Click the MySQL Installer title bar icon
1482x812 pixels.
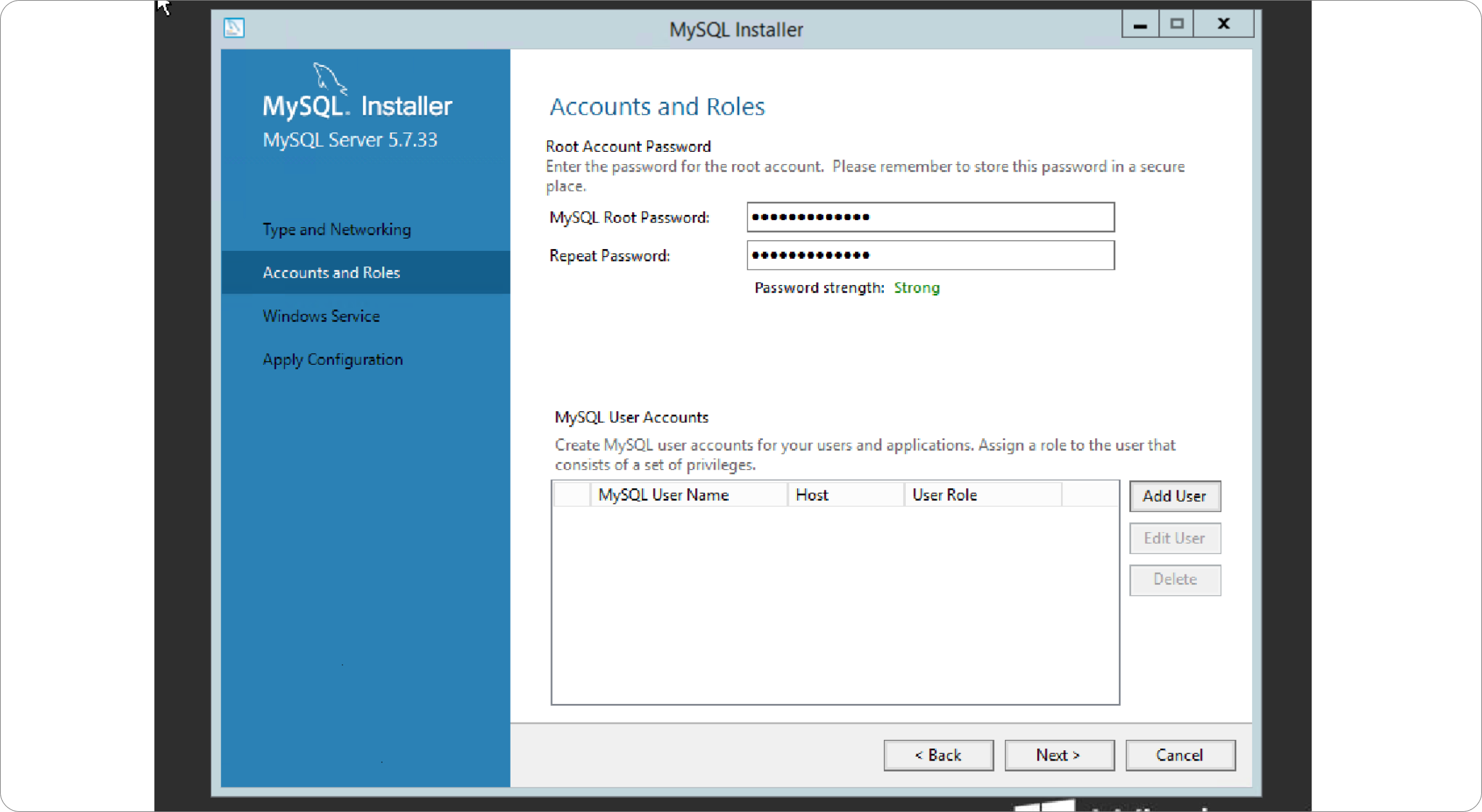pos(234,28)
